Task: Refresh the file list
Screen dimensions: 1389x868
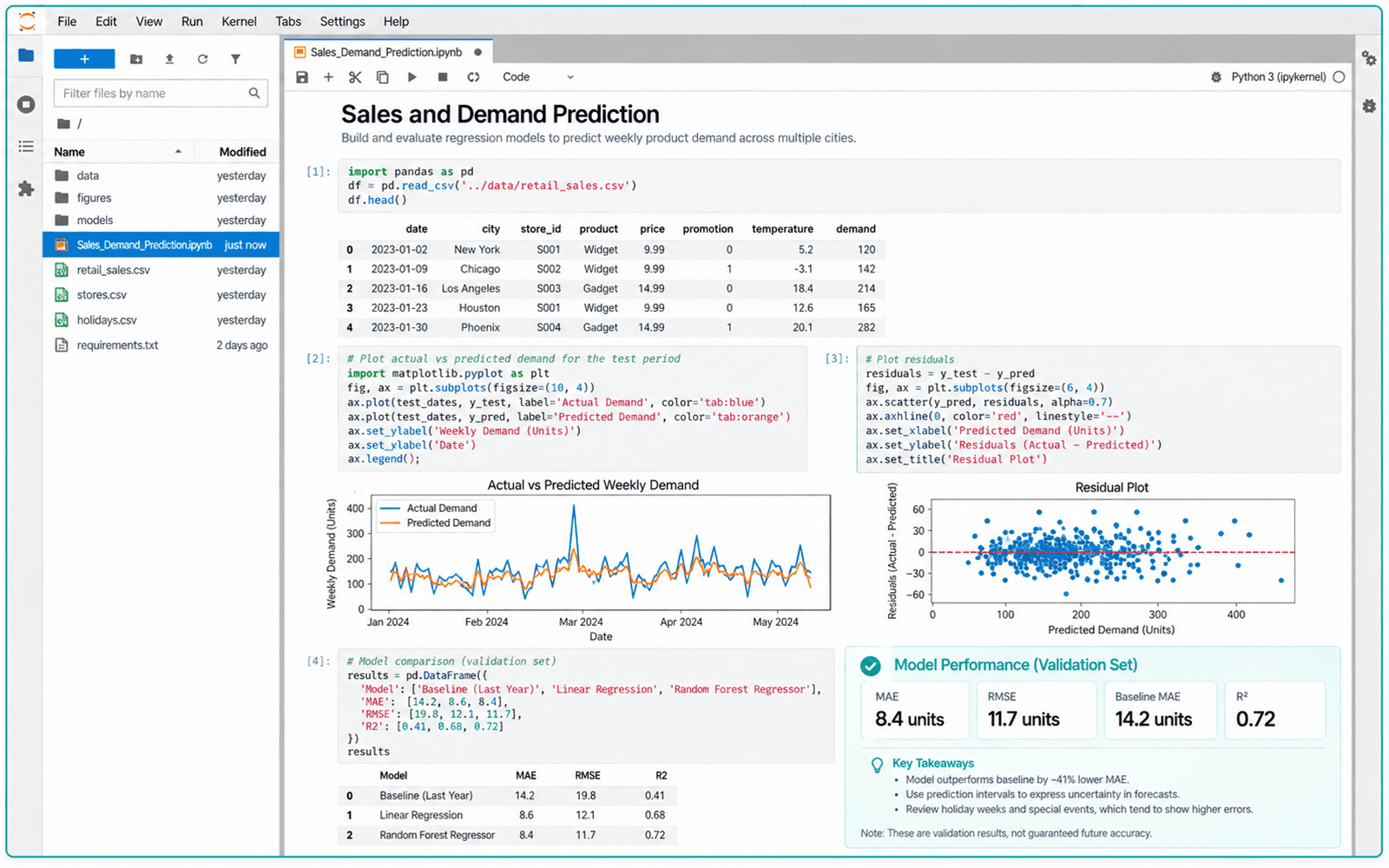Action: tap(202, 59)
